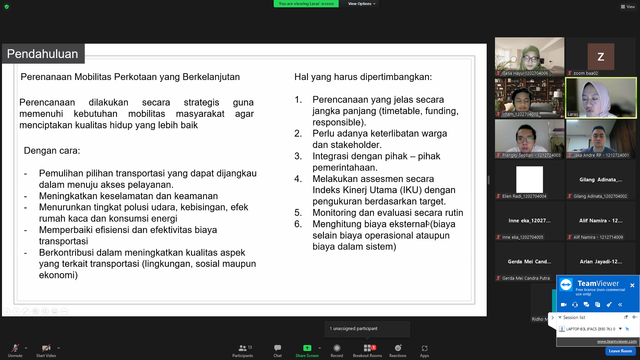This screenshot has width=640, height=360.
Task: Open the View Options dropdown
Action: [x=362, y=4]
